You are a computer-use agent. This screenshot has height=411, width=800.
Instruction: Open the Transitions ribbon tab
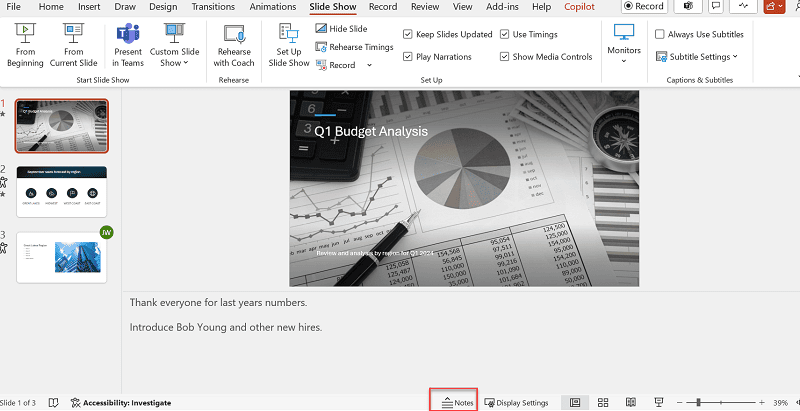(x=211, y=6)
